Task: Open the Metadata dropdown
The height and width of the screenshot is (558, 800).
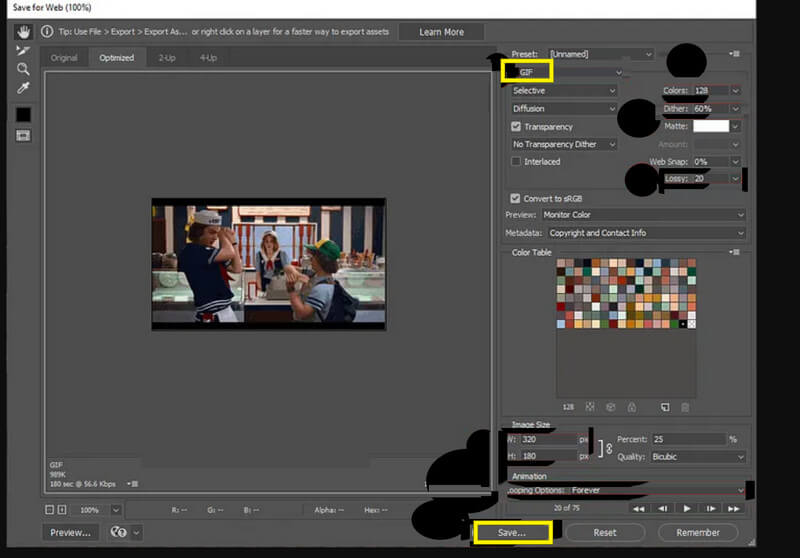Action: (646, 233)
